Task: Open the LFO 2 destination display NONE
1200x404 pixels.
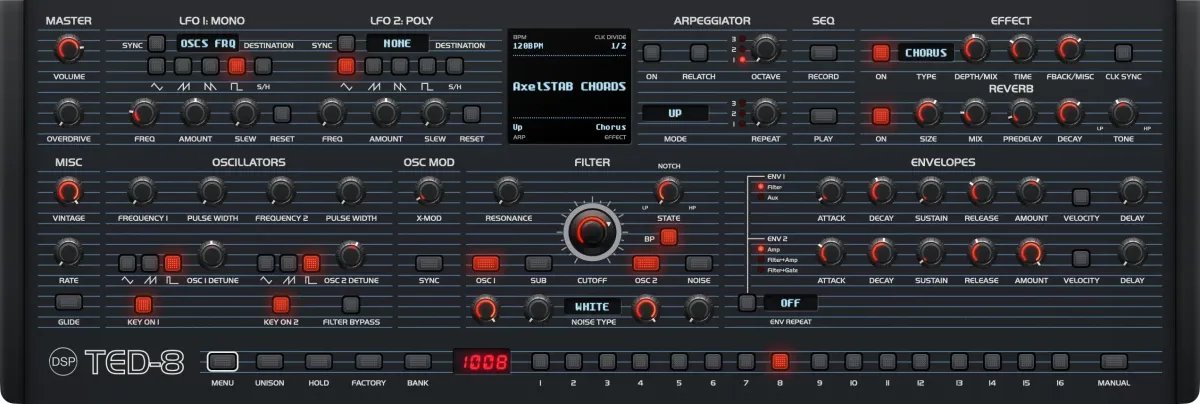Action: pos(397,44)
